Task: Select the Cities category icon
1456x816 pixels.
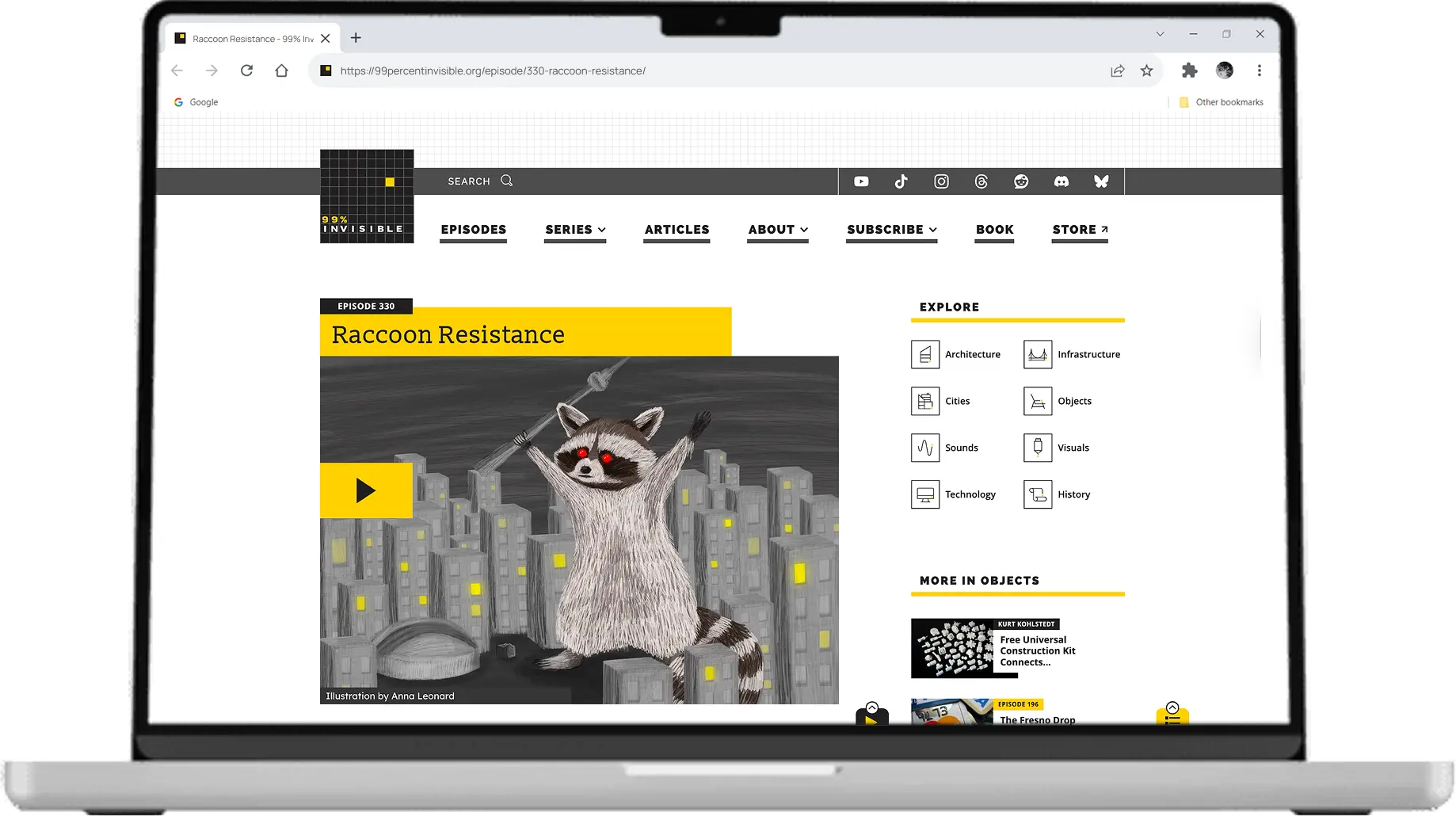Action: (925, 401)
